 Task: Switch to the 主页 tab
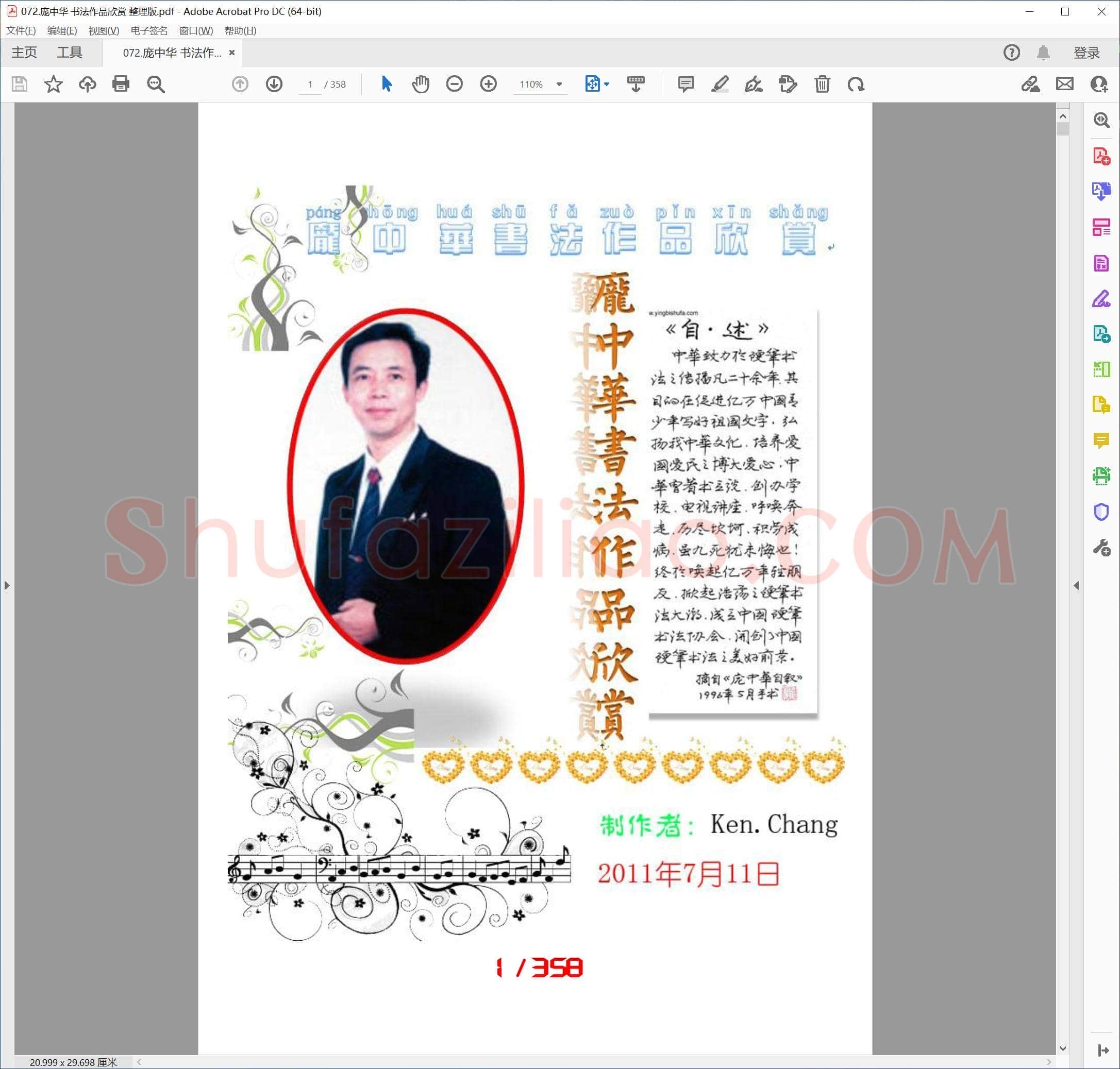pyautogui.click(x=24, y=53)
